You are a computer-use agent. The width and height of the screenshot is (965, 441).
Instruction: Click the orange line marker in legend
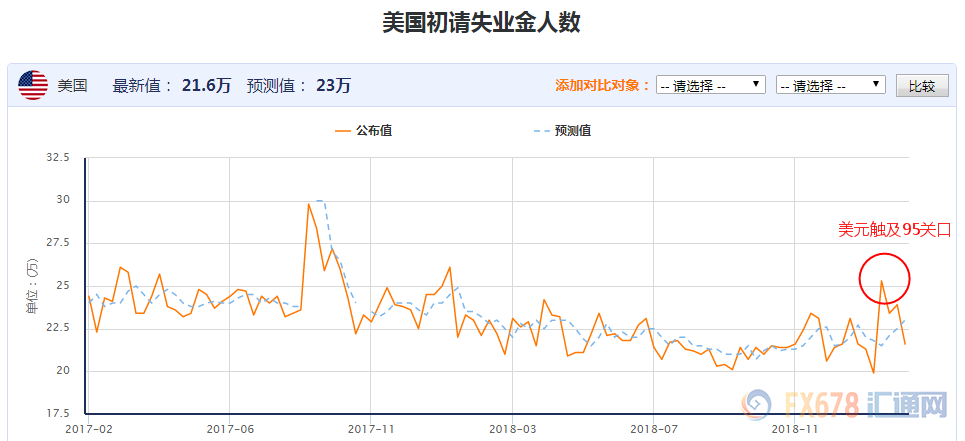344,131
